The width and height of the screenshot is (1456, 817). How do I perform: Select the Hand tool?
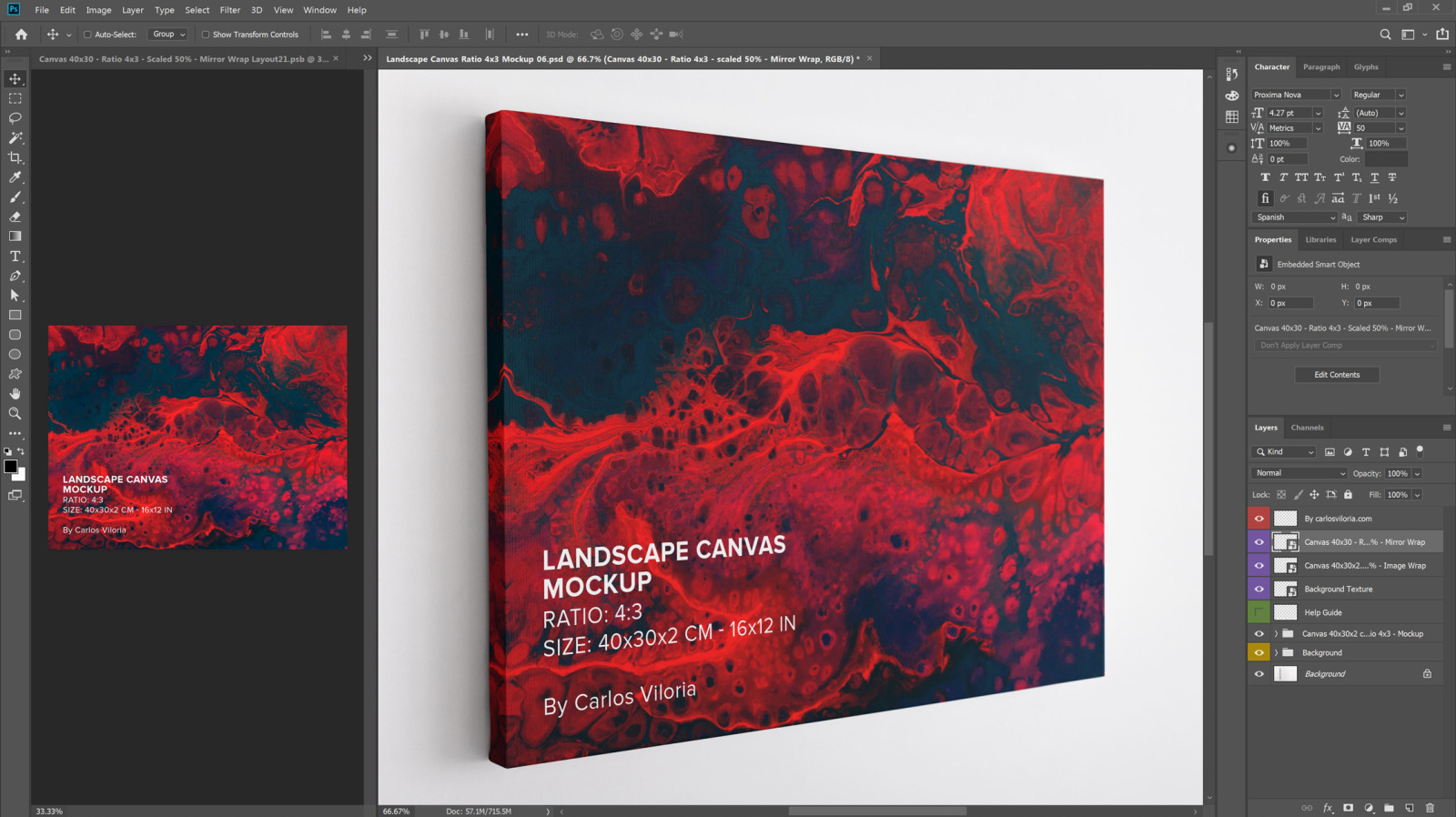[x=15, y=394]
